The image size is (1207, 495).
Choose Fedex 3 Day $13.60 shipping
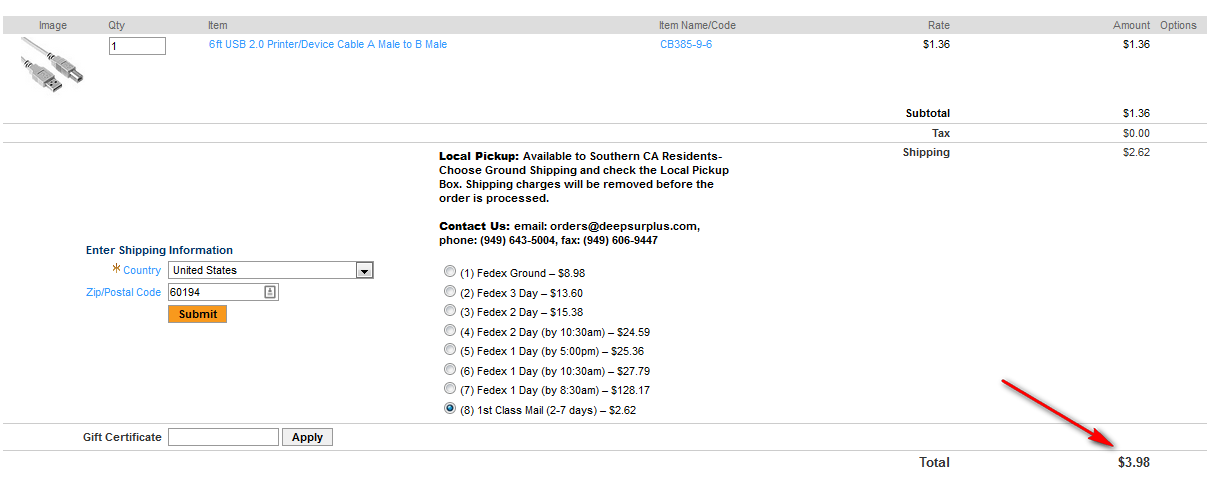point(450,292)
